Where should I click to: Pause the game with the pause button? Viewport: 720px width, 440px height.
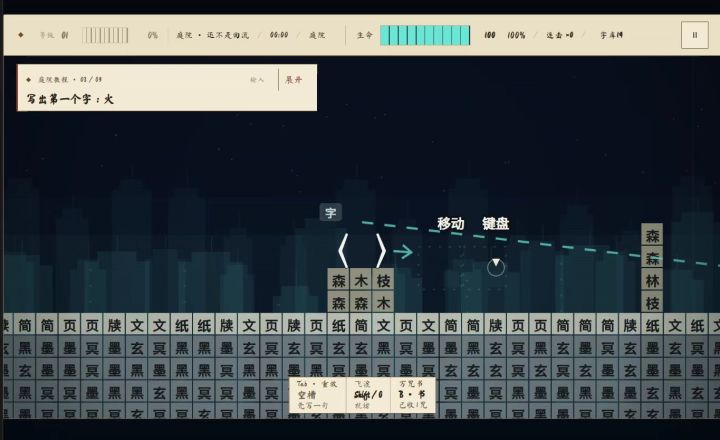pyautogui.click(x=694, y=35)
